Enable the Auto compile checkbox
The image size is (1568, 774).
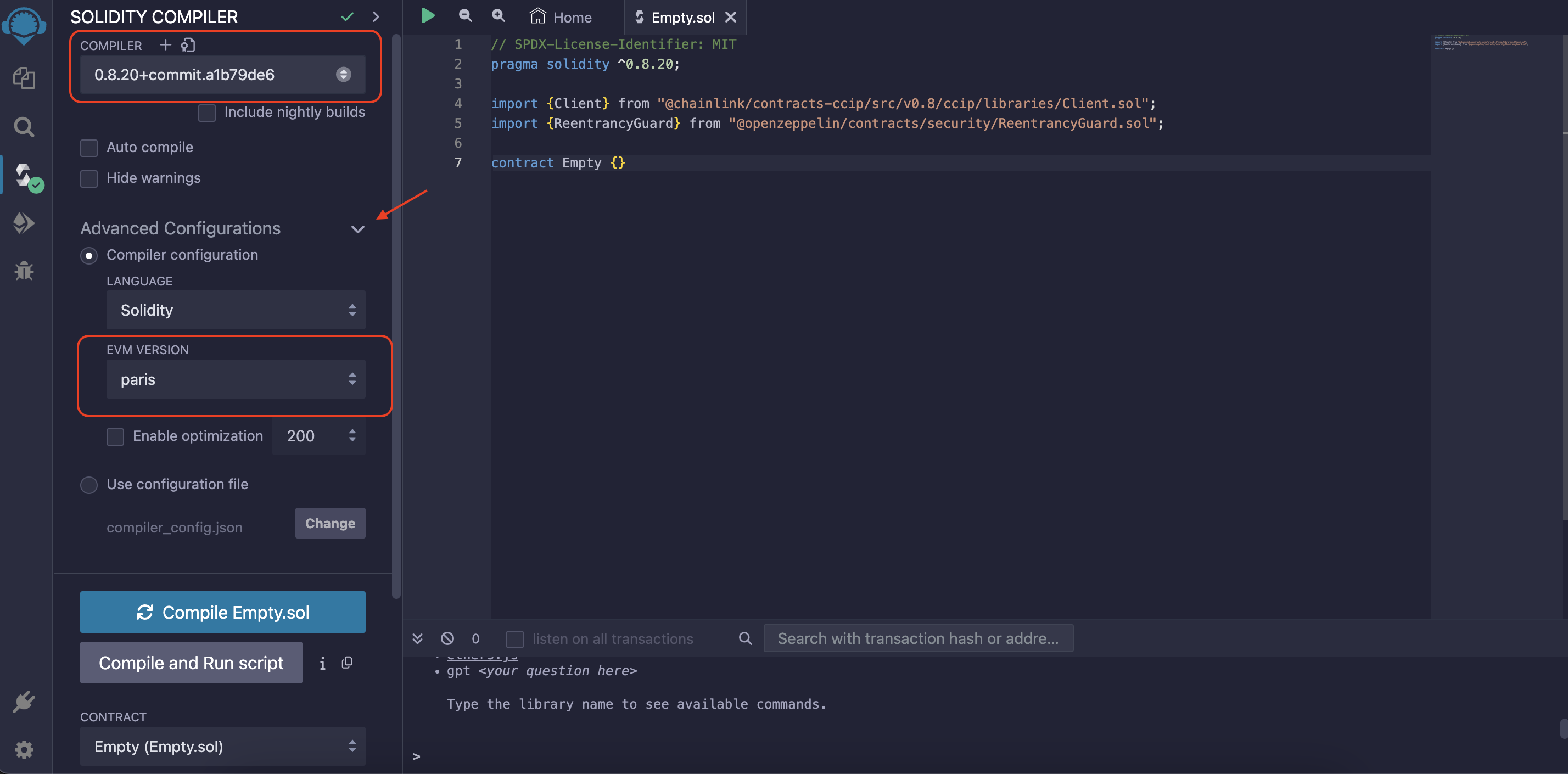(x=89, y=148)
